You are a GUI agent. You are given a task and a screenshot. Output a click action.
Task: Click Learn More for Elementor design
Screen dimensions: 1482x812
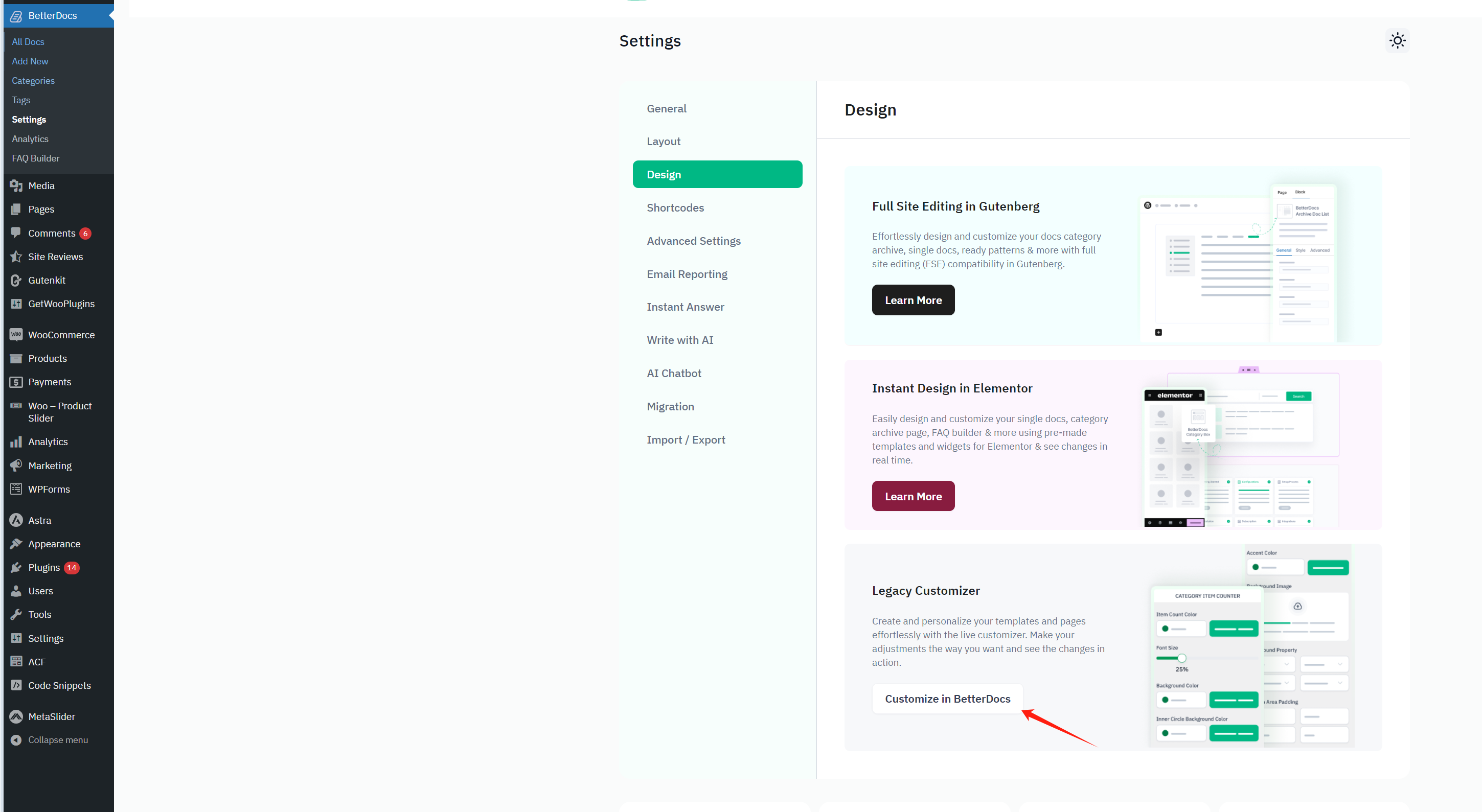pyautogui.click(x=913, y=496)
